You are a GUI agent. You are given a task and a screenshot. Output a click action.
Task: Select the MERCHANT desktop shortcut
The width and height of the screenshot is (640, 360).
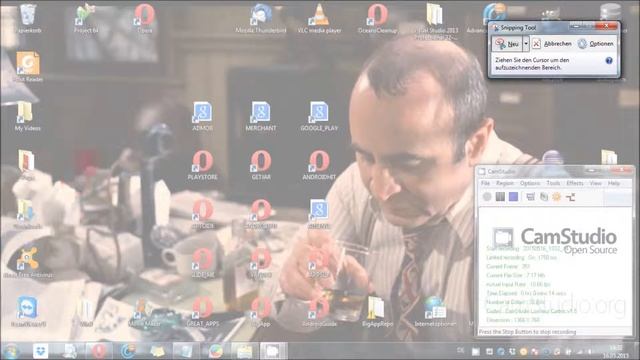(x=261, y=116)
